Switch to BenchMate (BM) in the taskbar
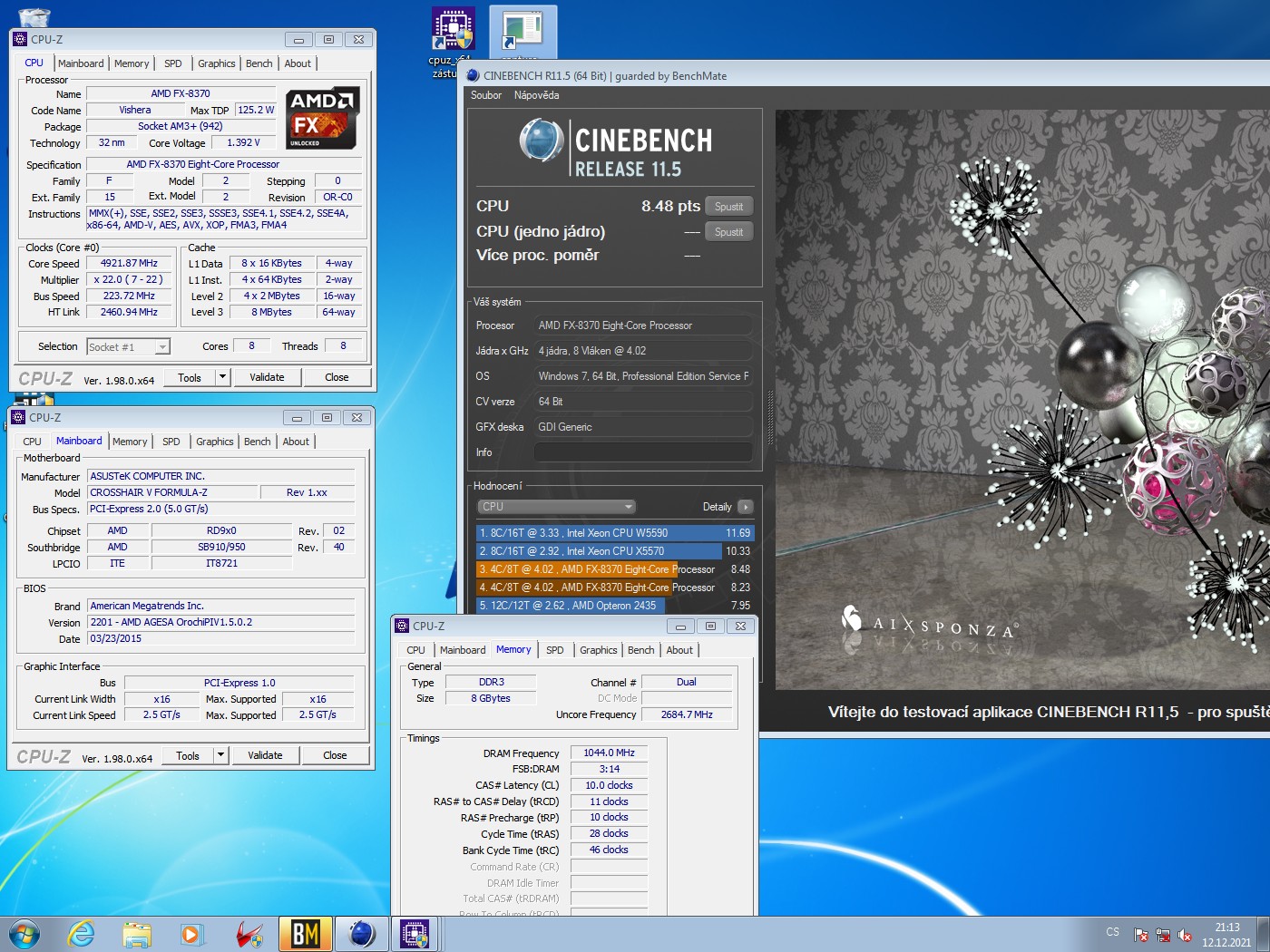 tap(305, 934)
